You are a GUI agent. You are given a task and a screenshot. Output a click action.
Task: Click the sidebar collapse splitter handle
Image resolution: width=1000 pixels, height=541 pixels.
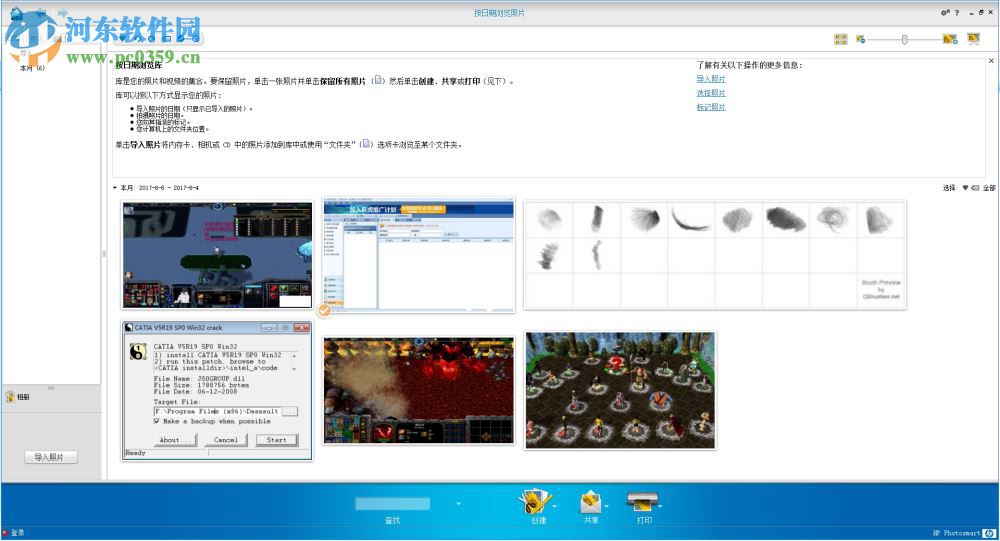104,254
